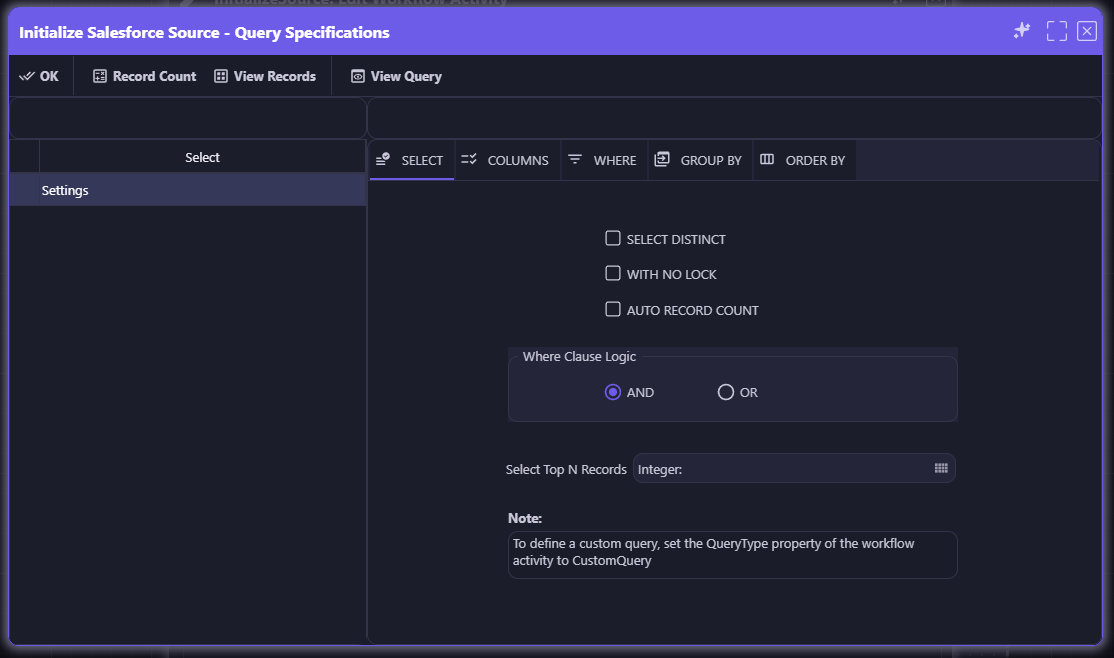The height and width of the screenshot is (658, 1114).
Task: Click the grid icon in the Integer field
Action: pos(941,468)
